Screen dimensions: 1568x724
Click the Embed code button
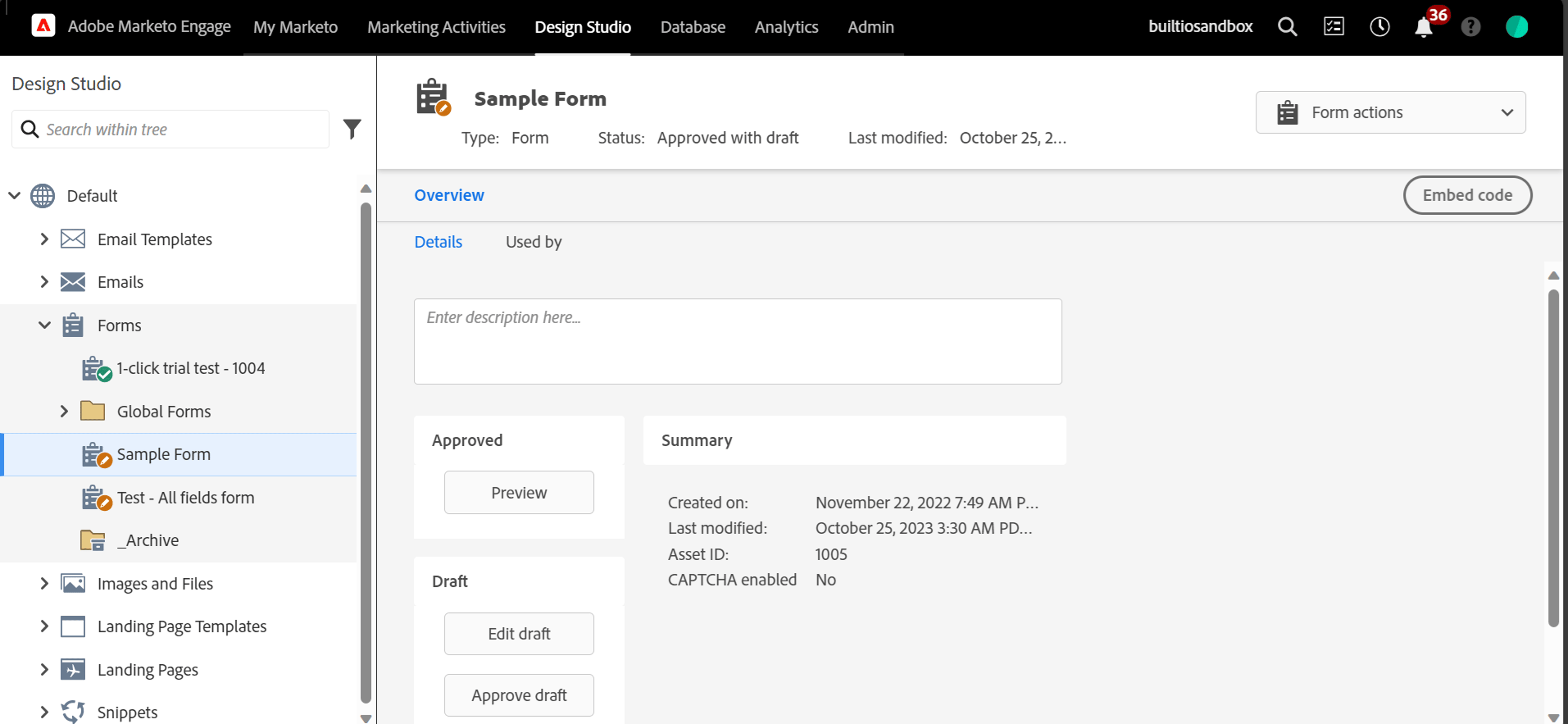click(1467, 195)
